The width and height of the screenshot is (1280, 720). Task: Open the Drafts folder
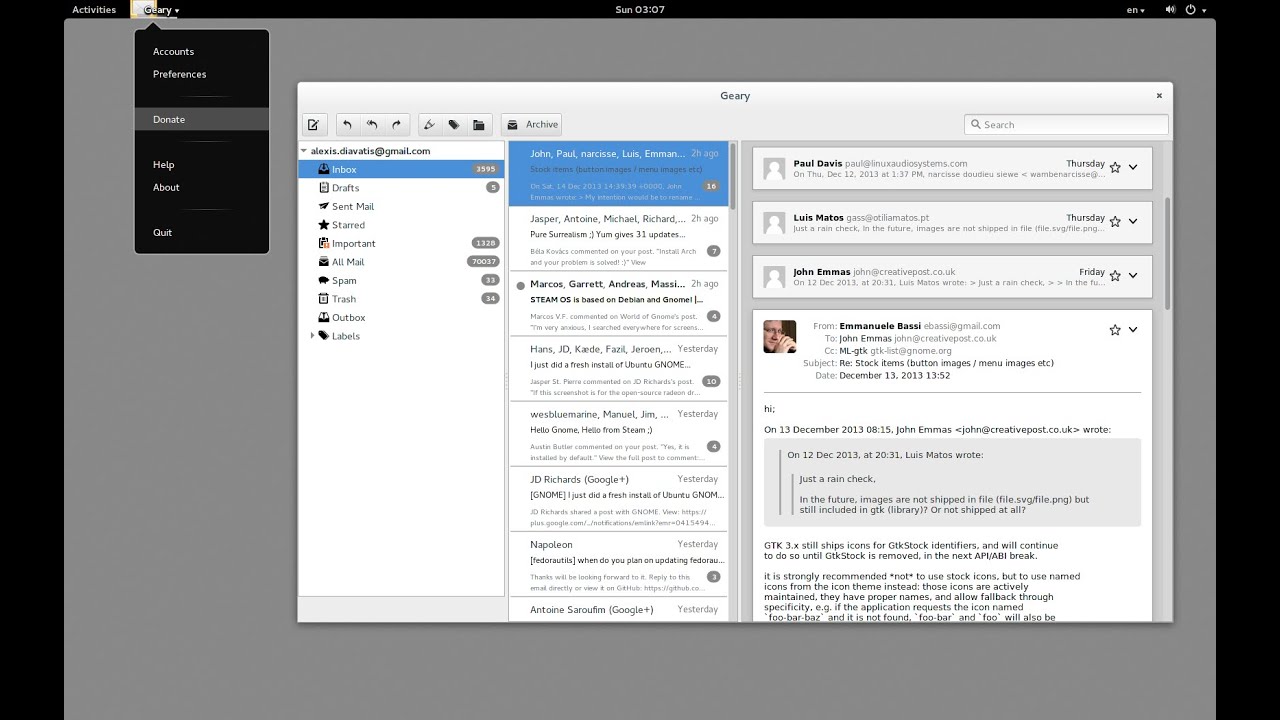(401, 188)
